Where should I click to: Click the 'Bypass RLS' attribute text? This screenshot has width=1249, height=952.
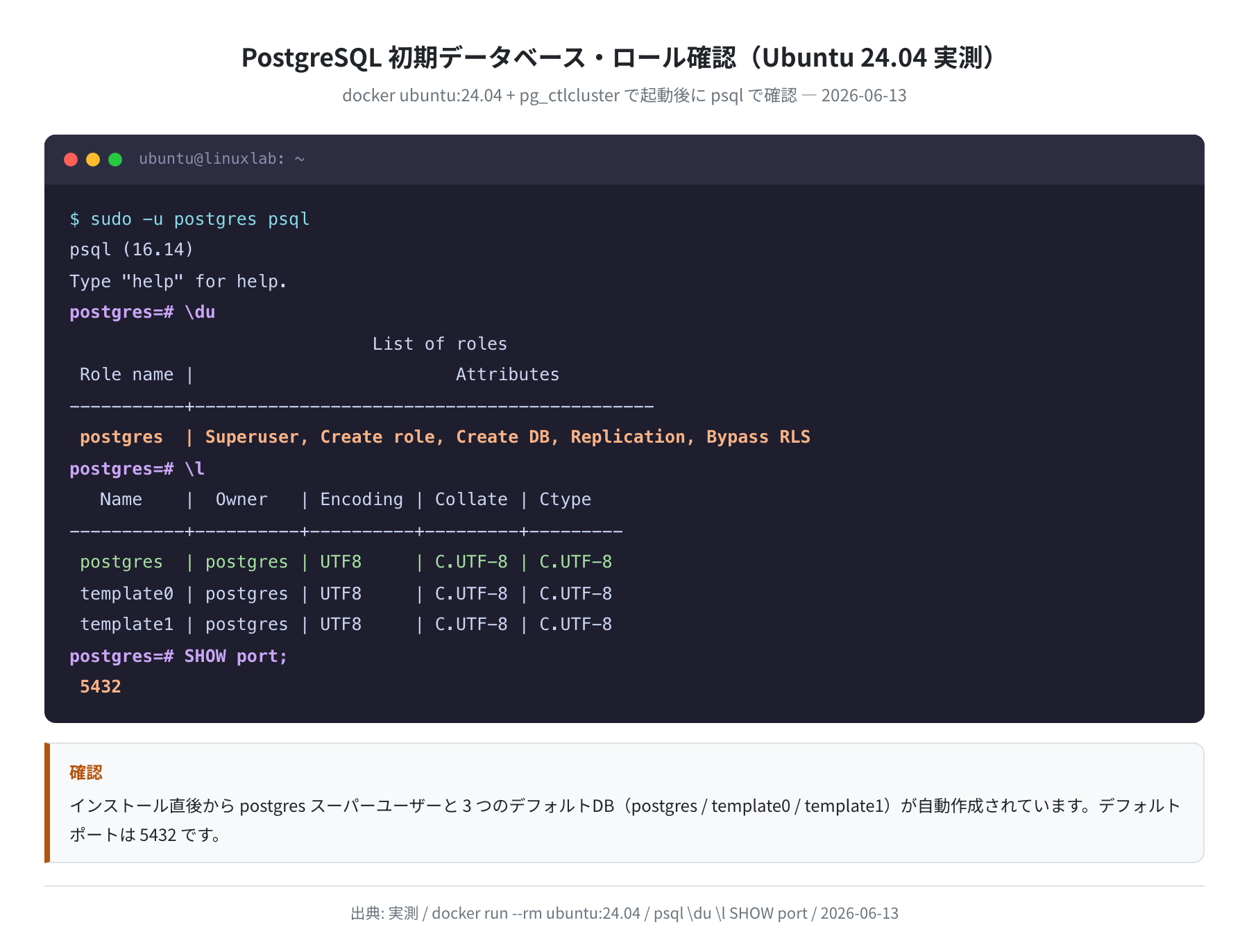pyautogui.click(x=758, y=437)
